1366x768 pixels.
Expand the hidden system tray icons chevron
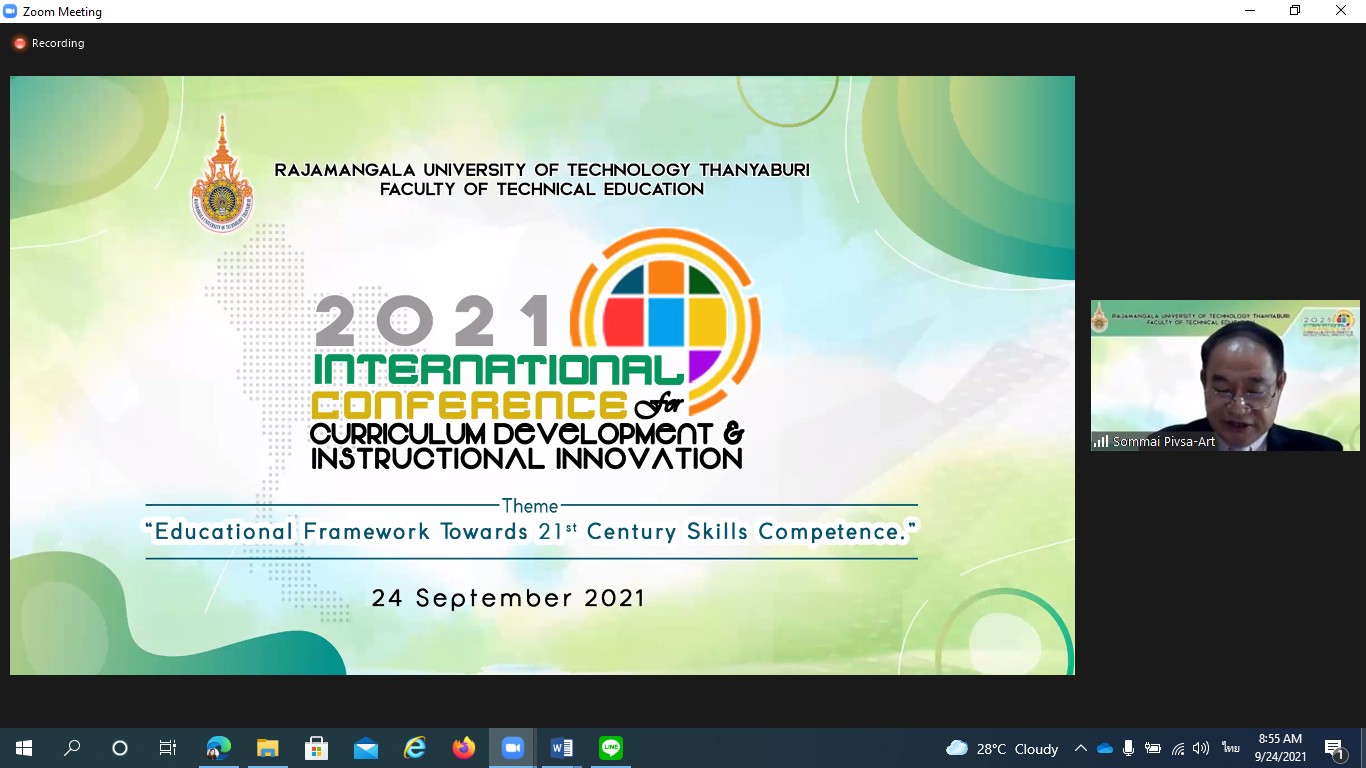coord(1080,748)
